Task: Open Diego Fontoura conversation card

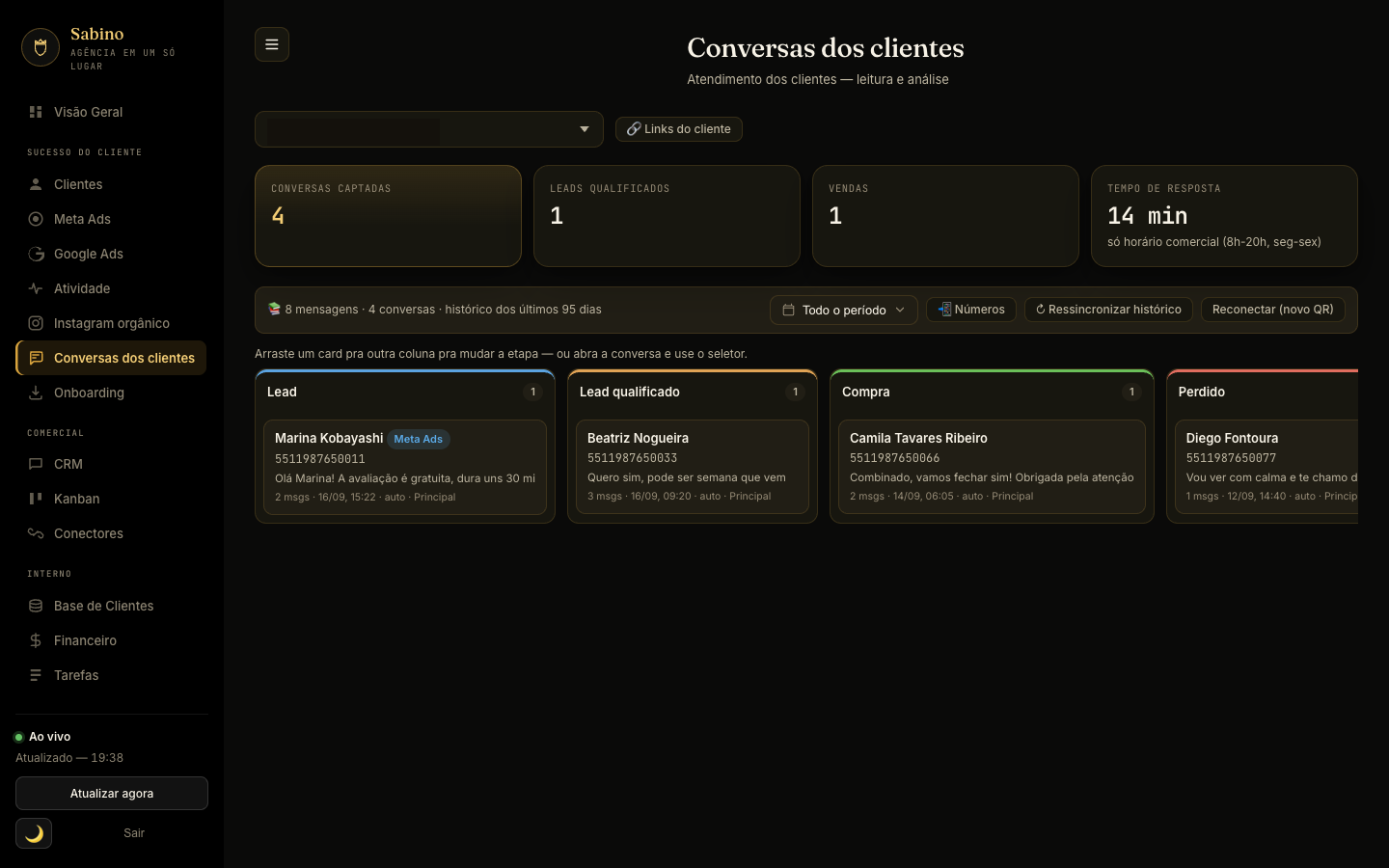Action: pos(1266,467)
